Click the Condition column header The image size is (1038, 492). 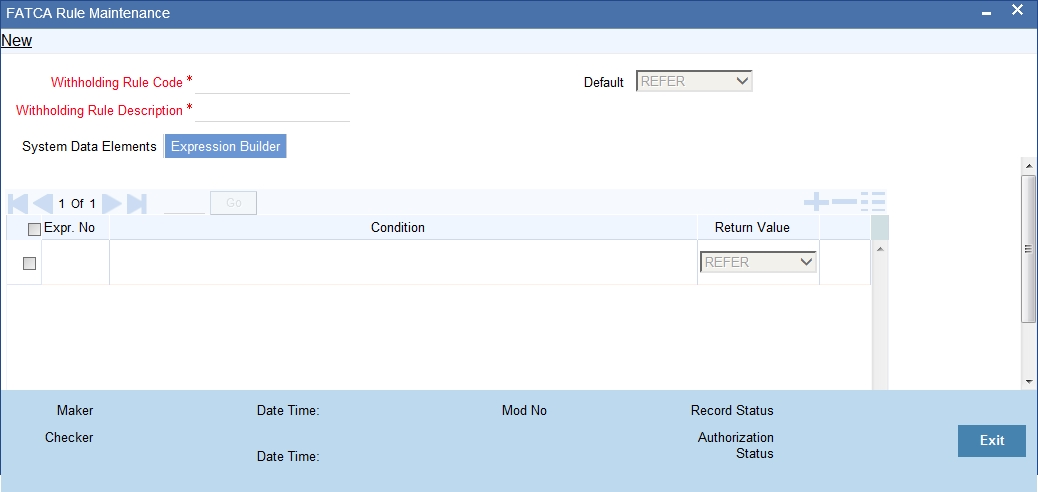398,227
